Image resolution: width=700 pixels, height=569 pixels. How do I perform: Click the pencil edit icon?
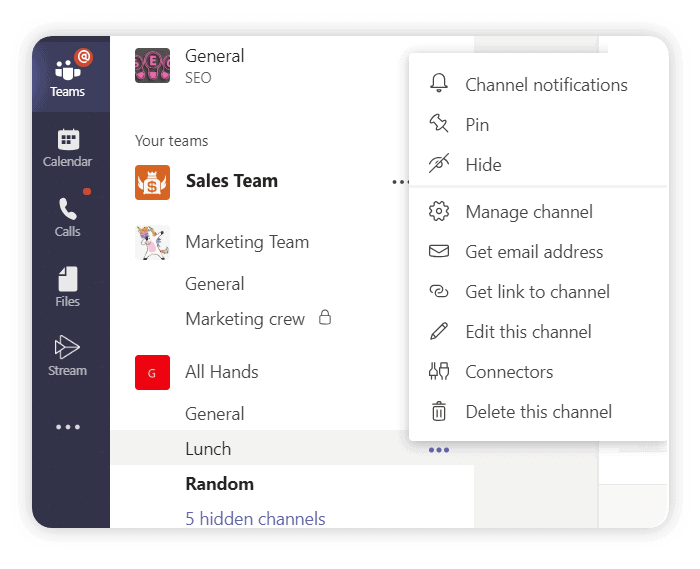[439, 331]
